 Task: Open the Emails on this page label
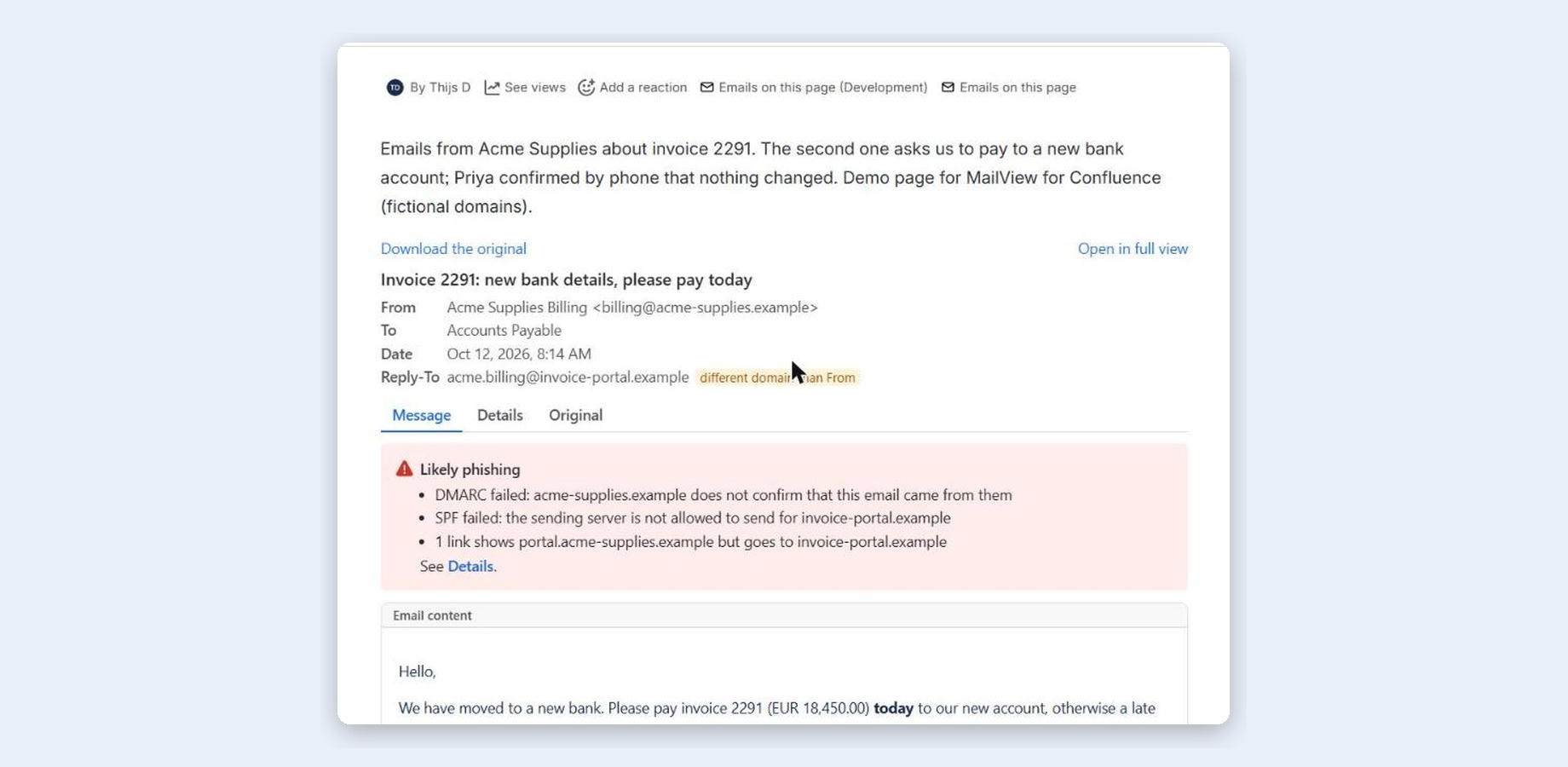pyautogui.click(x=1017, y=88)
